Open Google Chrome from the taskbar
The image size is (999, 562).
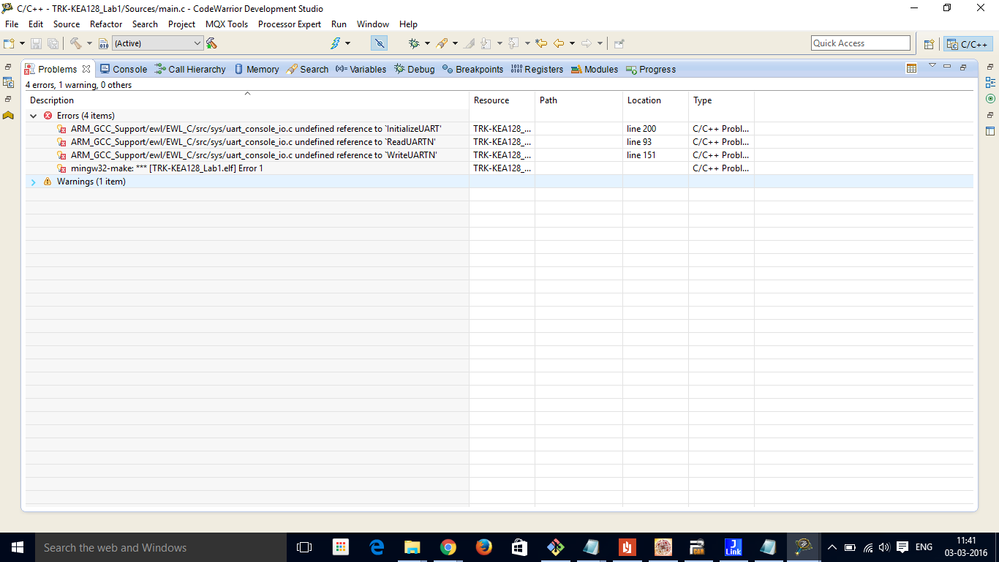[448, 547]
